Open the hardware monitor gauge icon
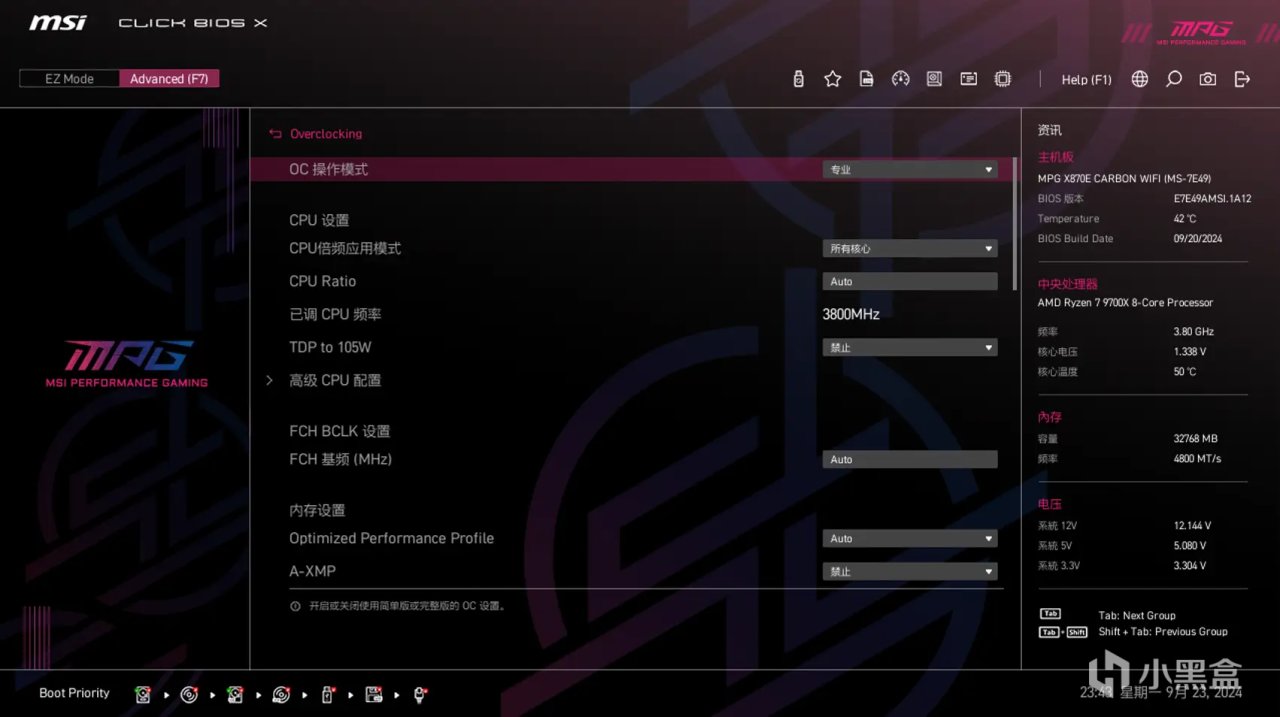The height and width of the screenshot is (717, 1280). point(901,79)
